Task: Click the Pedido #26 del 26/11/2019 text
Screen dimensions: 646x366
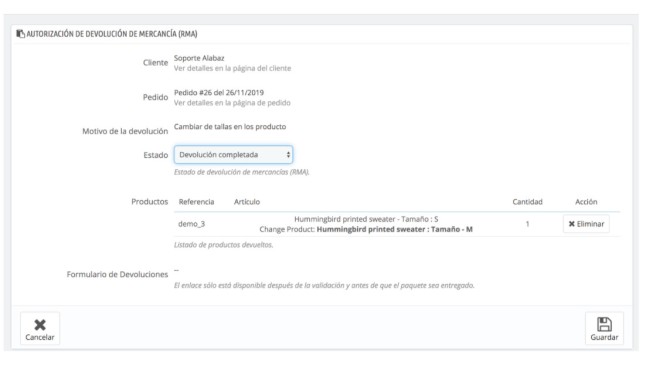Action: 219,93
